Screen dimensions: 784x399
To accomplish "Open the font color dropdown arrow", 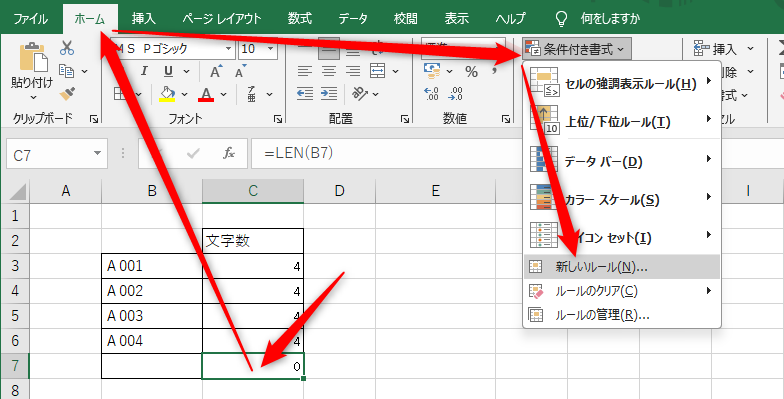I will (224, 94).
